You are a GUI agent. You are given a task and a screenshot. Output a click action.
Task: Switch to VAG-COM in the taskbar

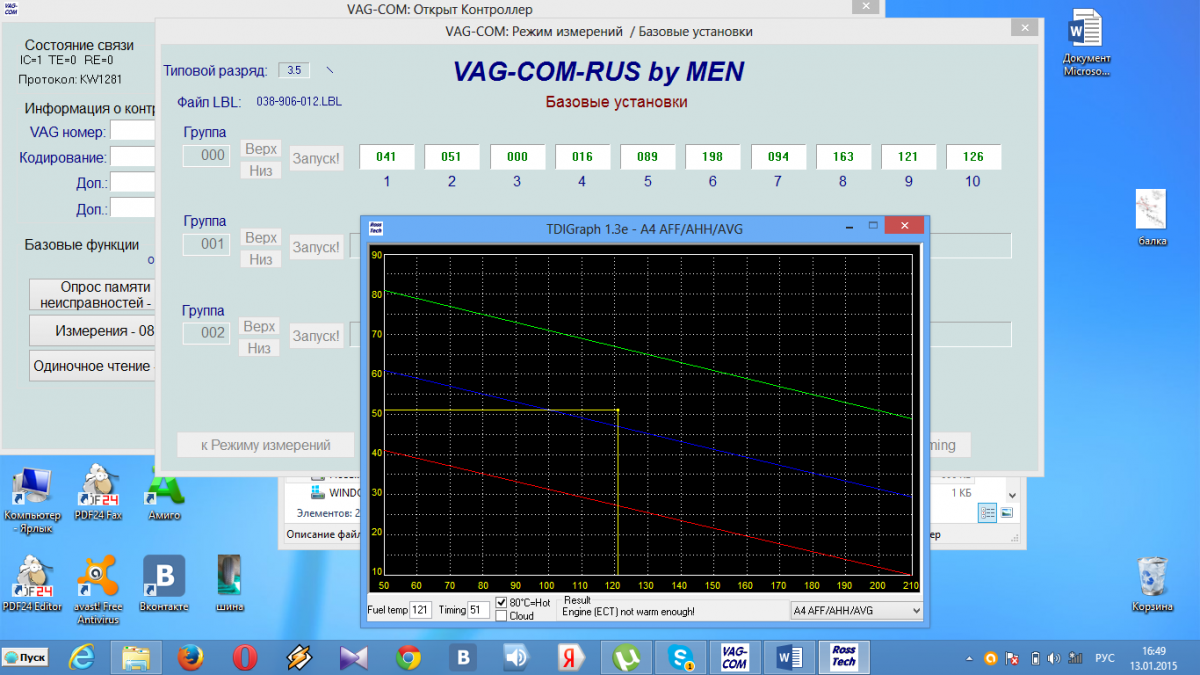735,657
